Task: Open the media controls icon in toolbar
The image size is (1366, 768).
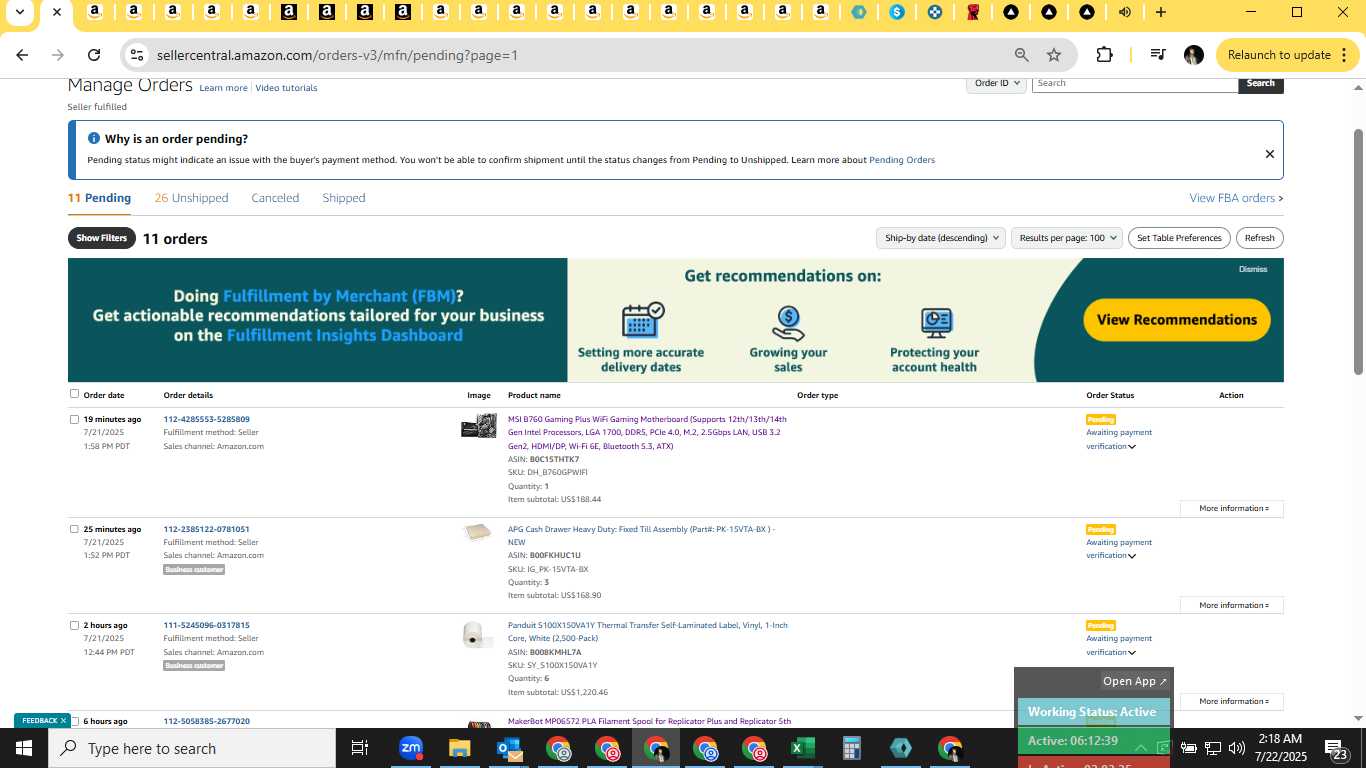Action: 1157,55
